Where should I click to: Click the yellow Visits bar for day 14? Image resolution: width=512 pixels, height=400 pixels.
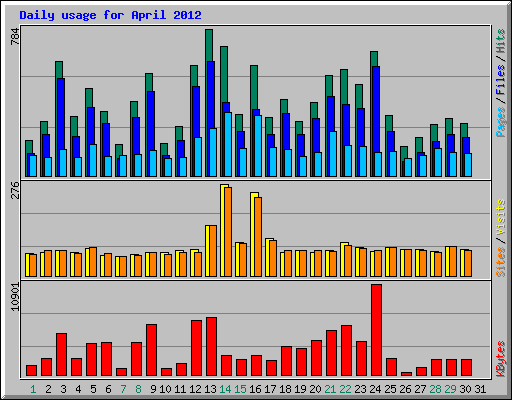(223, 230)
